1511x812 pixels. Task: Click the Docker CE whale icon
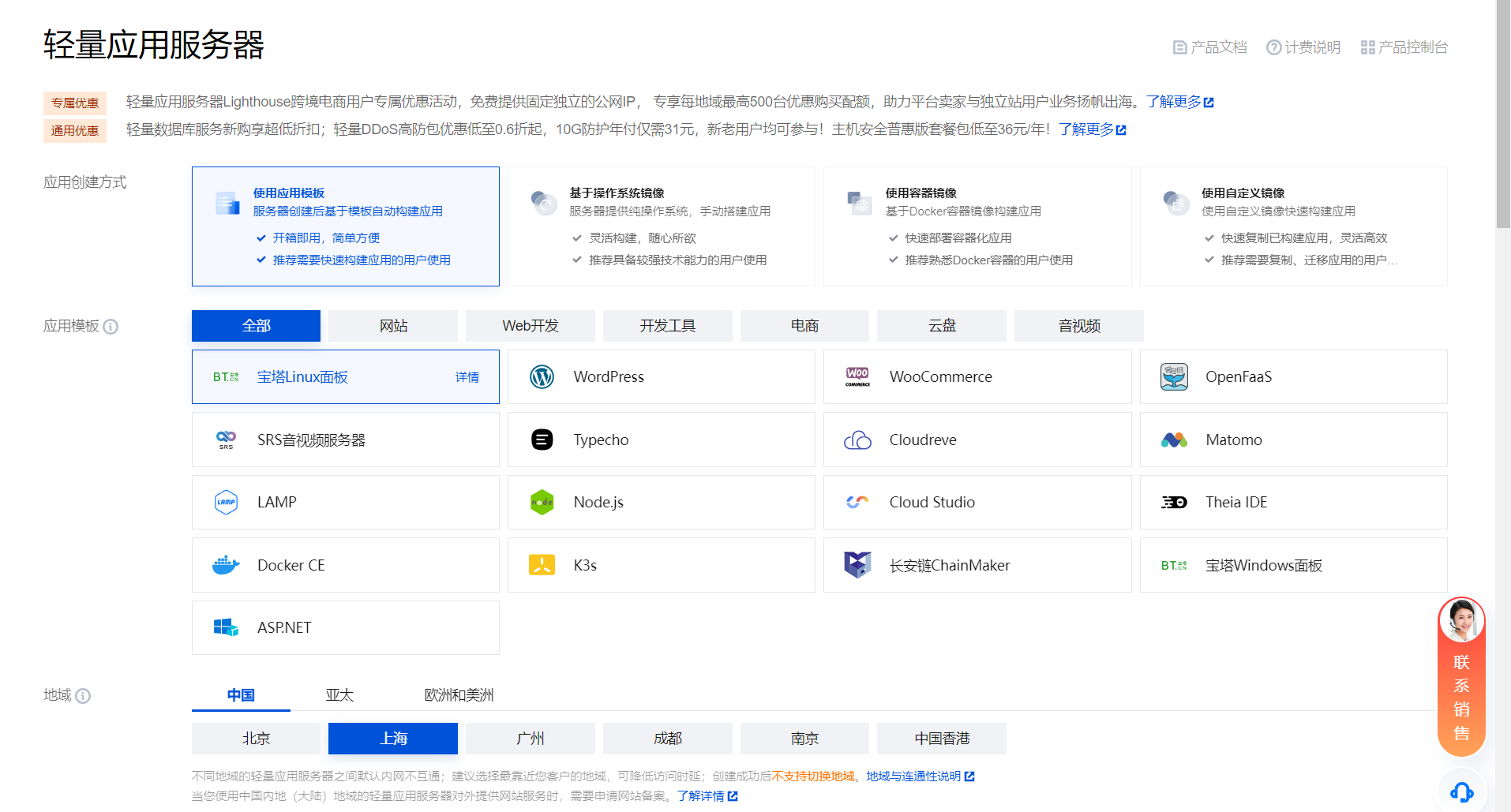click(226, 565)
